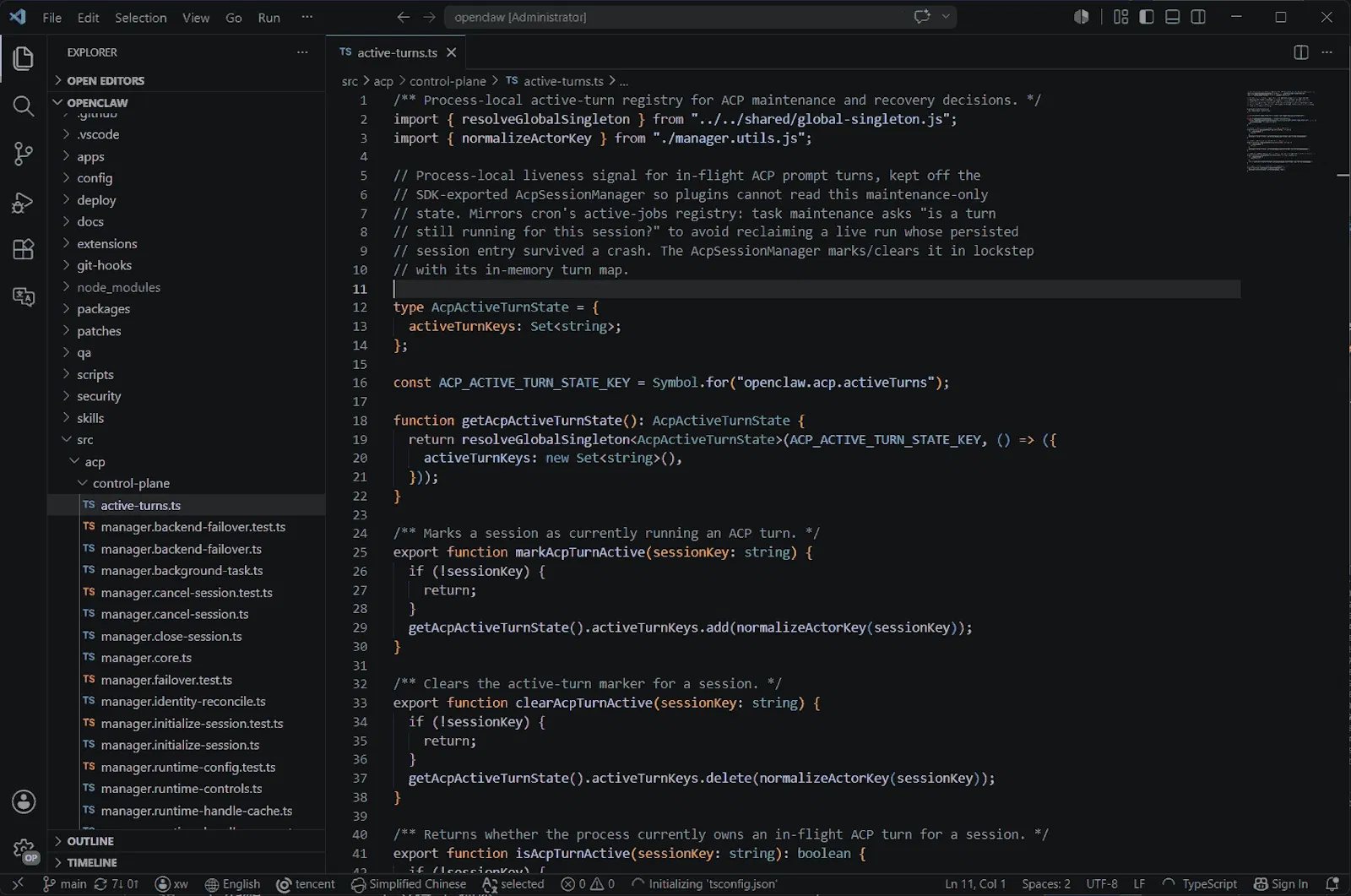Collapse the OPENCLAW folder section
The image size is (1351, 896).
point(187,102)
